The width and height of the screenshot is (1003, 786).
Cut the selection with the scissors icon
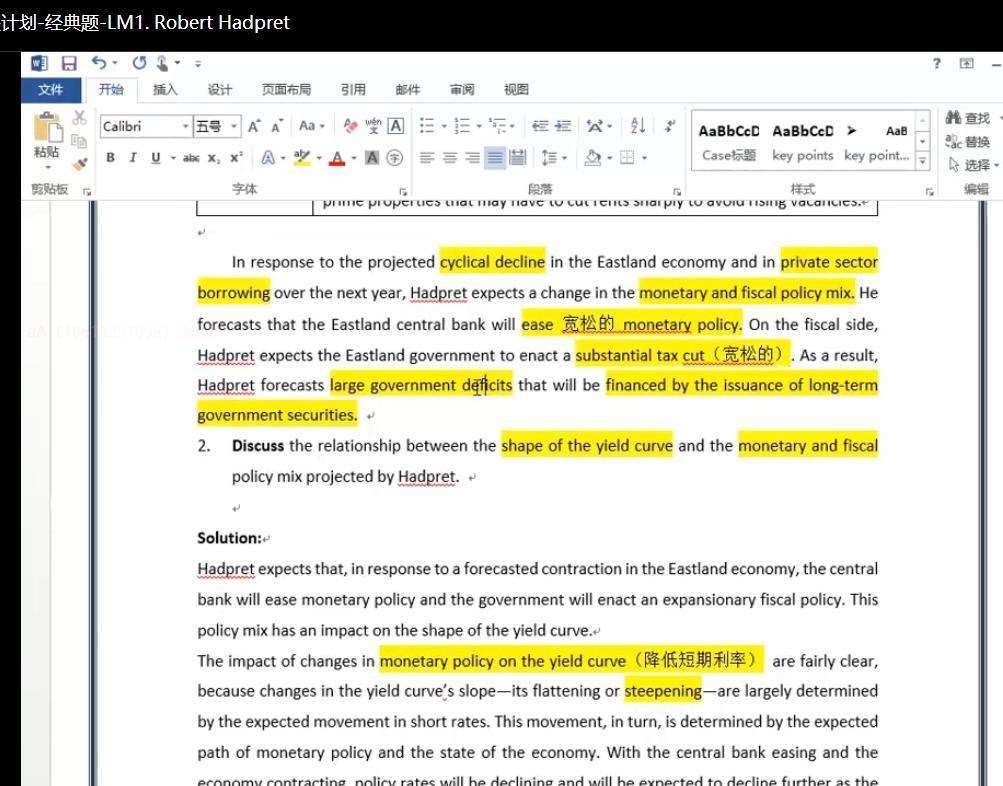79,118
